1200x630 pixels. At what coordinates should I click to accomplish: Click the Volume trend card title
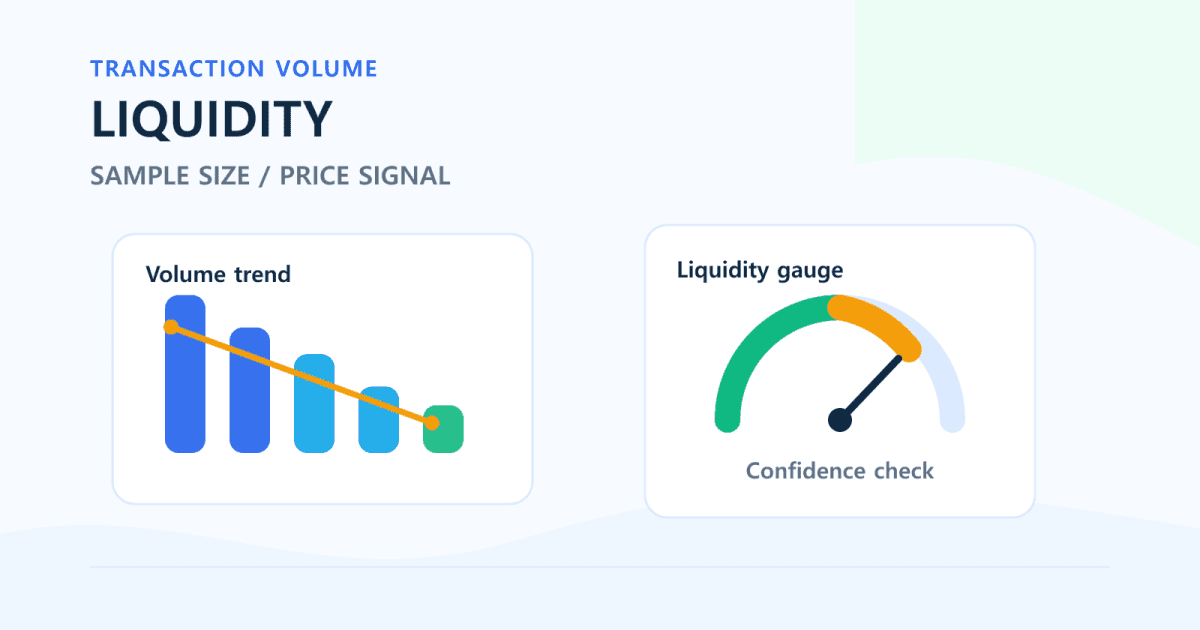(218, 274)
